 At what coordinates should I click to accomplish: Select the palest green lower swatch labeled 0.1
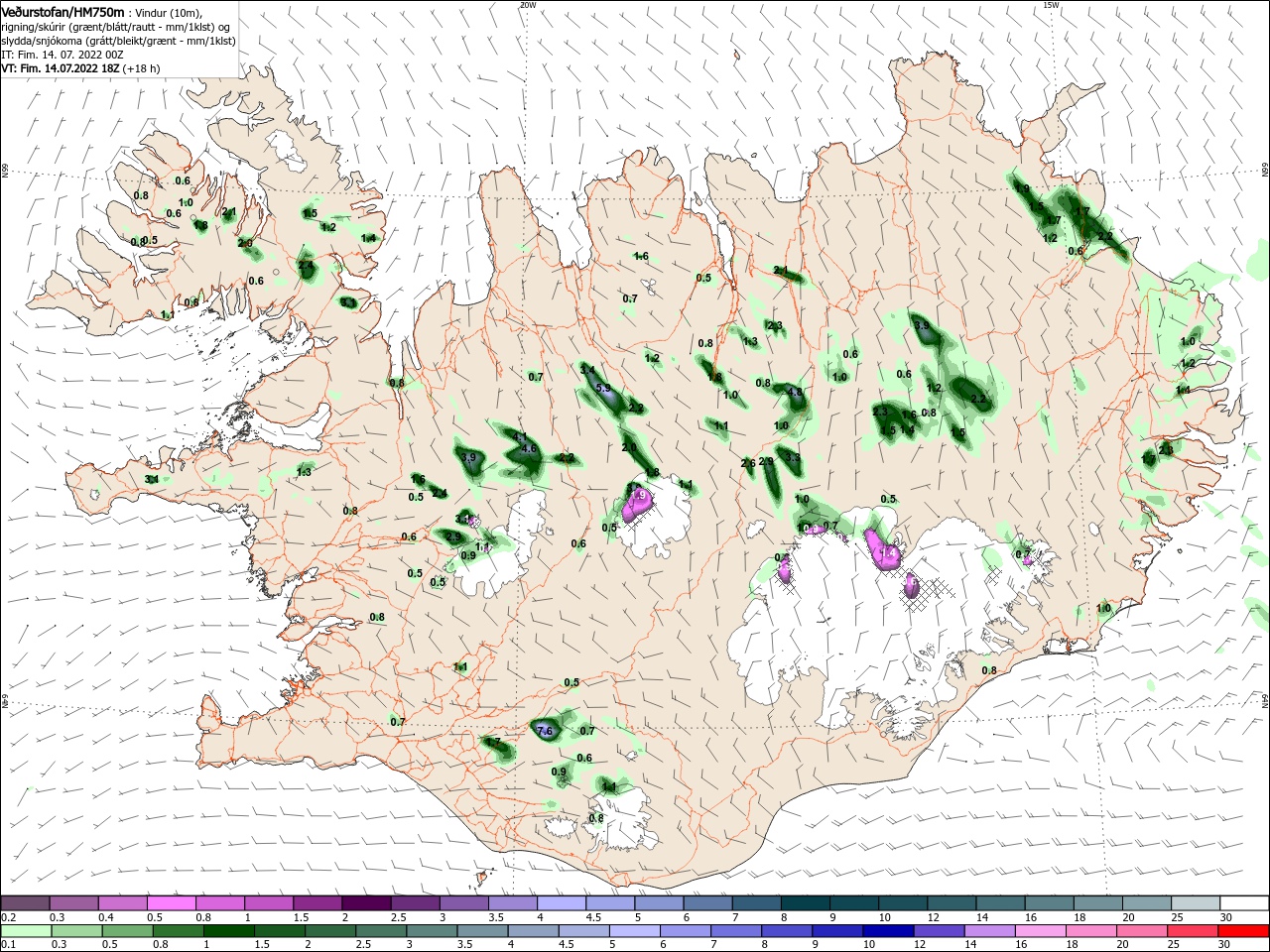pyautogui.click(x=26, y=931)
